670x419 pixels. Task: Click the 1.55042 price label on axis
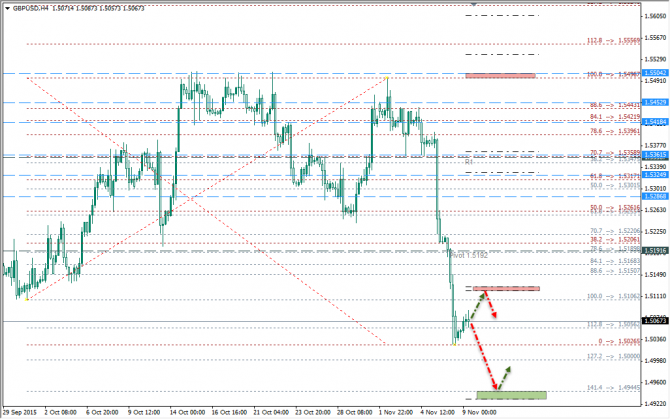pyautogui.click(x=656, y=74)
